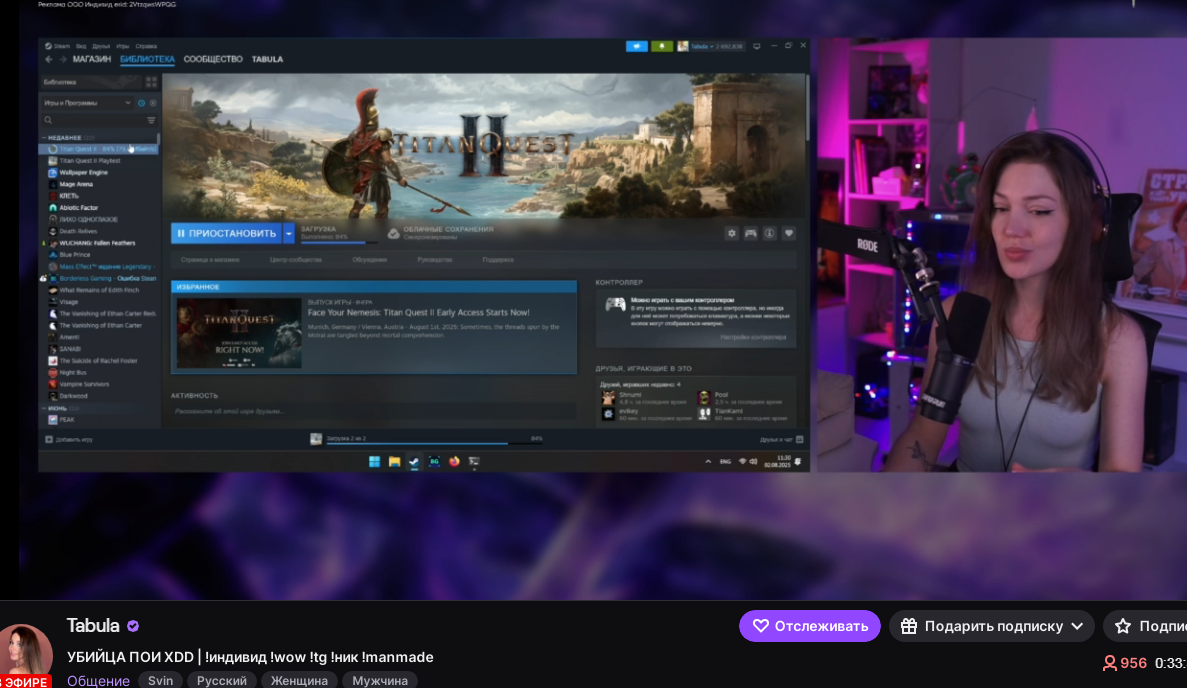Open the Titan Quest II news thumbnail
Image resolution: width=1187 pixels, height=688 pixels.
[x=238, y=333]
